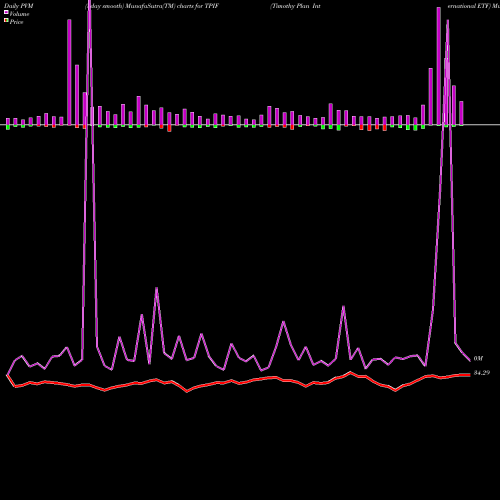
Task: Click the 0M volume value label
Action: (x=478, y=359)
